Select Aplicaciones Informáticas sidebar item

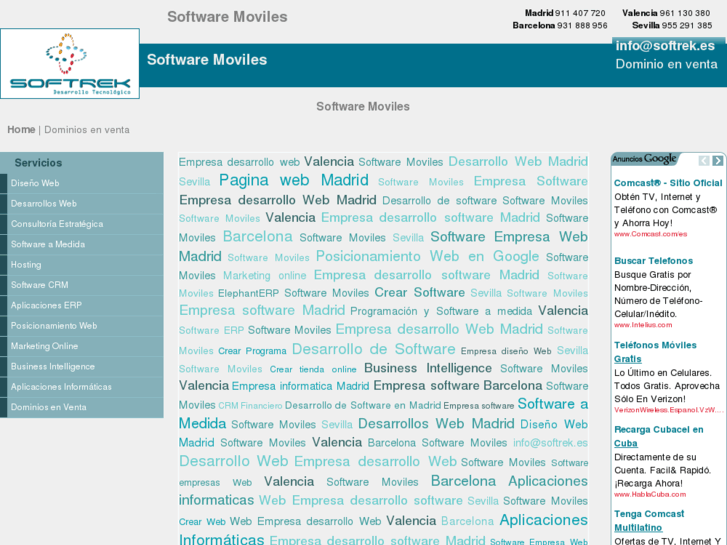85,387
